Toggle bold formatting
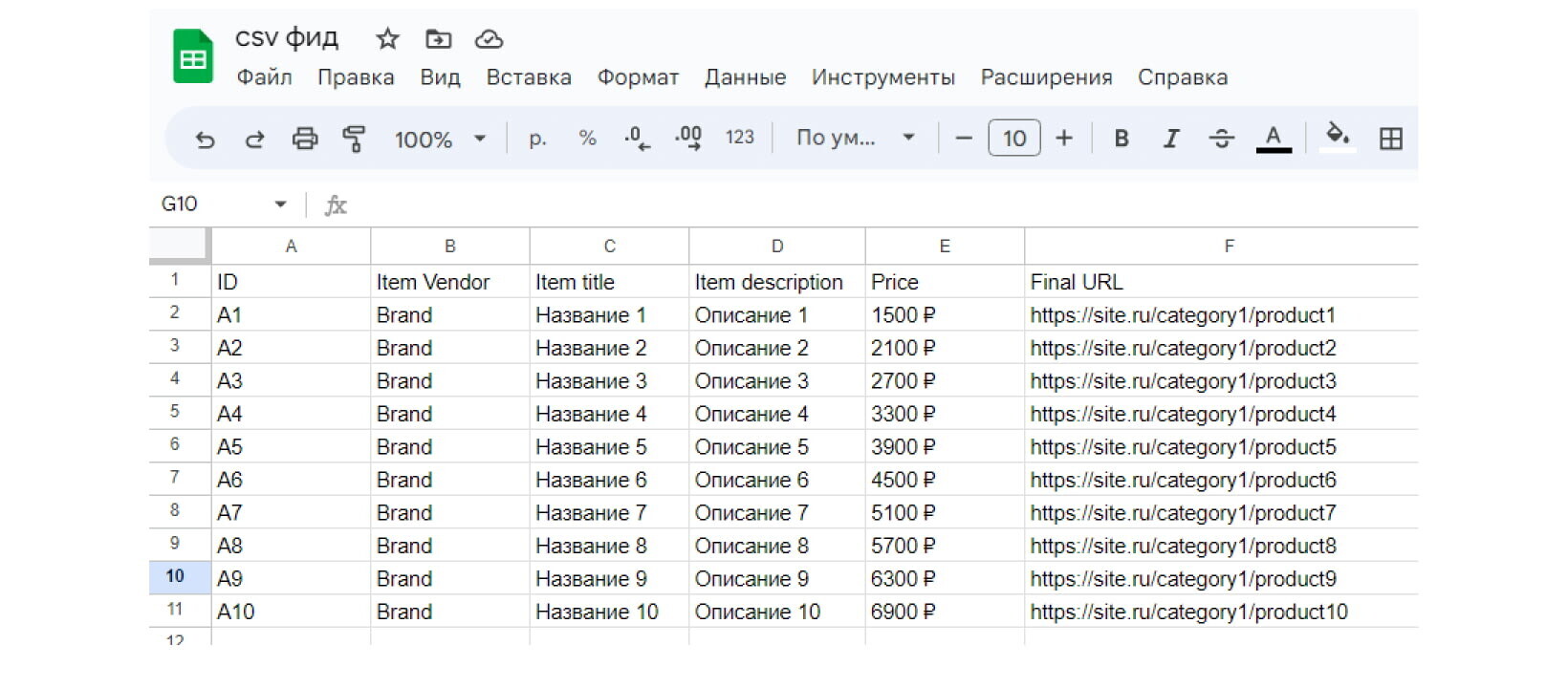Viewport: 1568px width, 688px height. coord(1122,139)
